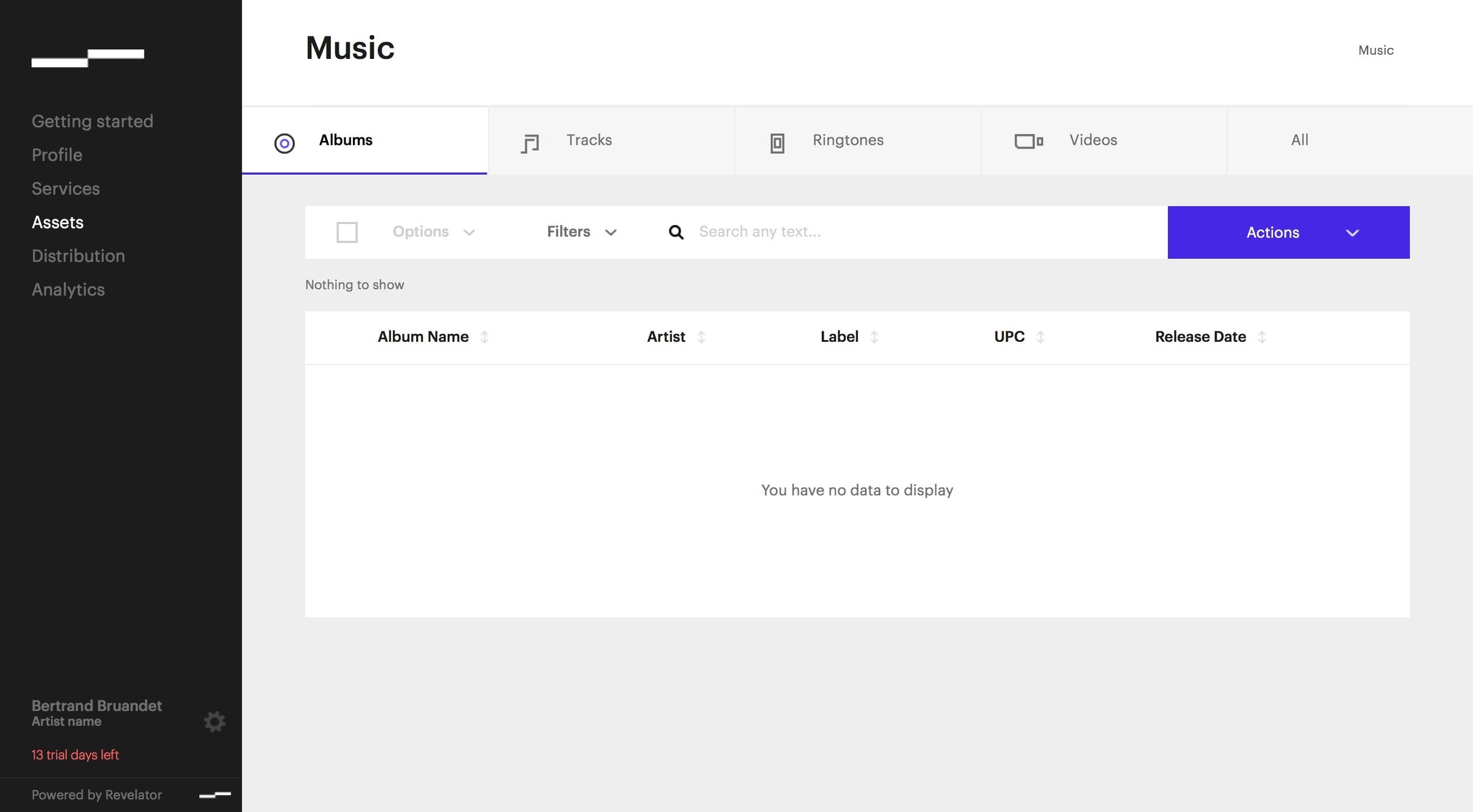1473x812 pixels.
Task: Open Analytics in sidebar
Action: 68,290
